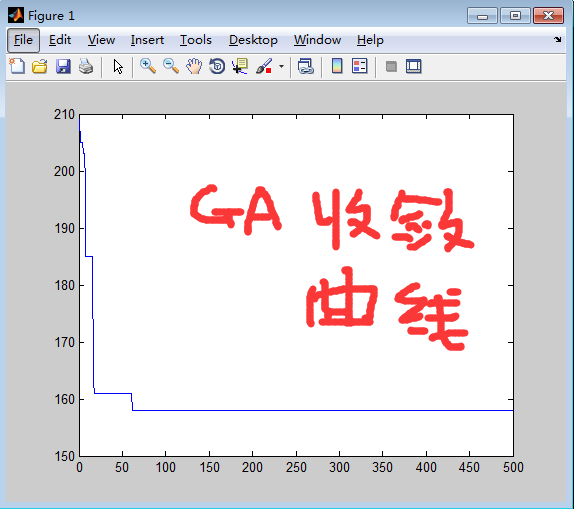Open the Insert menu

point(147,40)
